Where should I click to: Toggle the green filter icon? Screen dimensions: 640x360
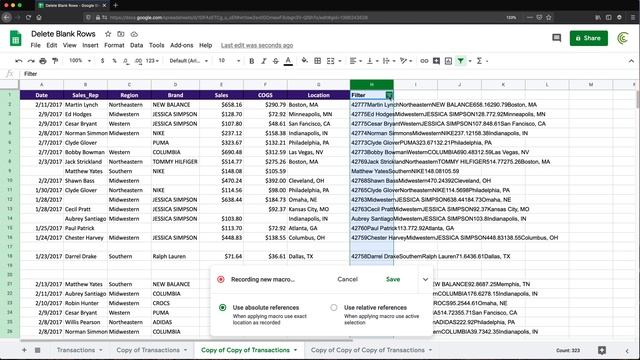pyautogui.click(x=460, y=61)
